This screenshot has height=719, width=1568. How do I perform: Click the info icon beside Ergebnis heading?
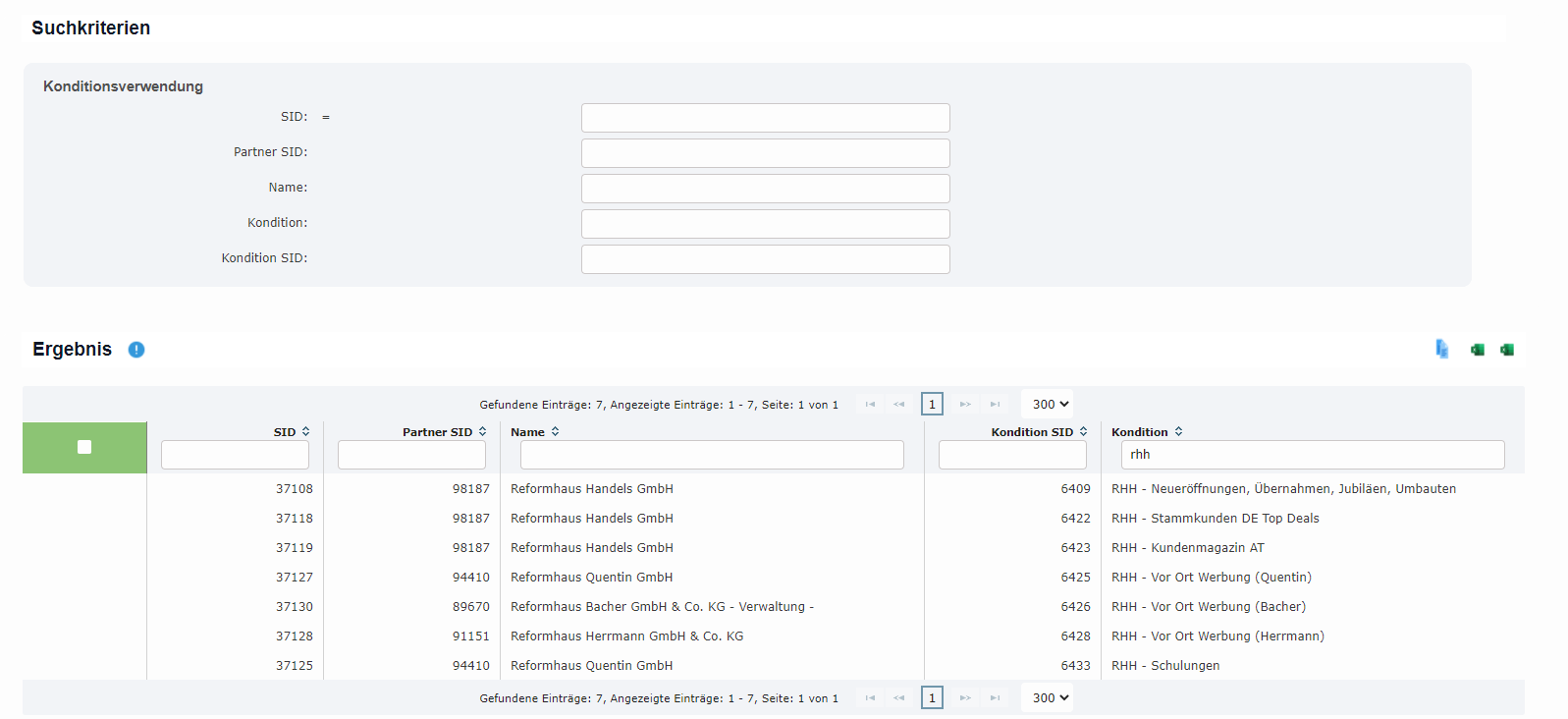136,350
